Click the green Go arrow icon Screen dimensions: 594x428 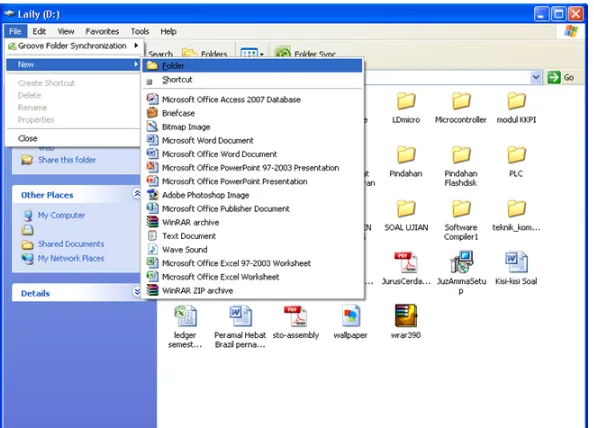(553, 77)
